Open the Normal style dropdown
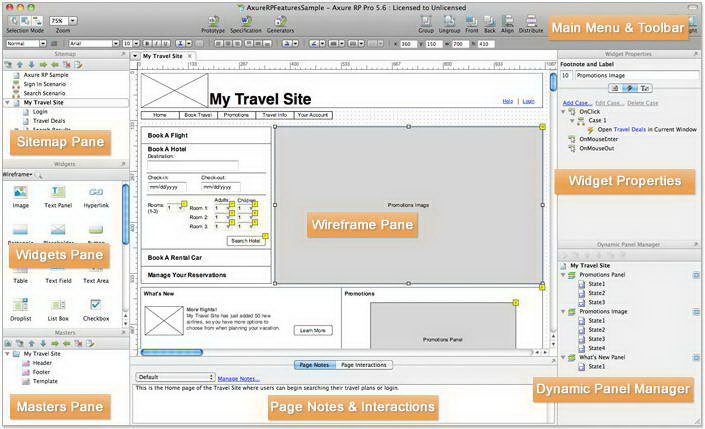Image resolution: width=705 pixels, height=429 pixels. tap(43, 44)
